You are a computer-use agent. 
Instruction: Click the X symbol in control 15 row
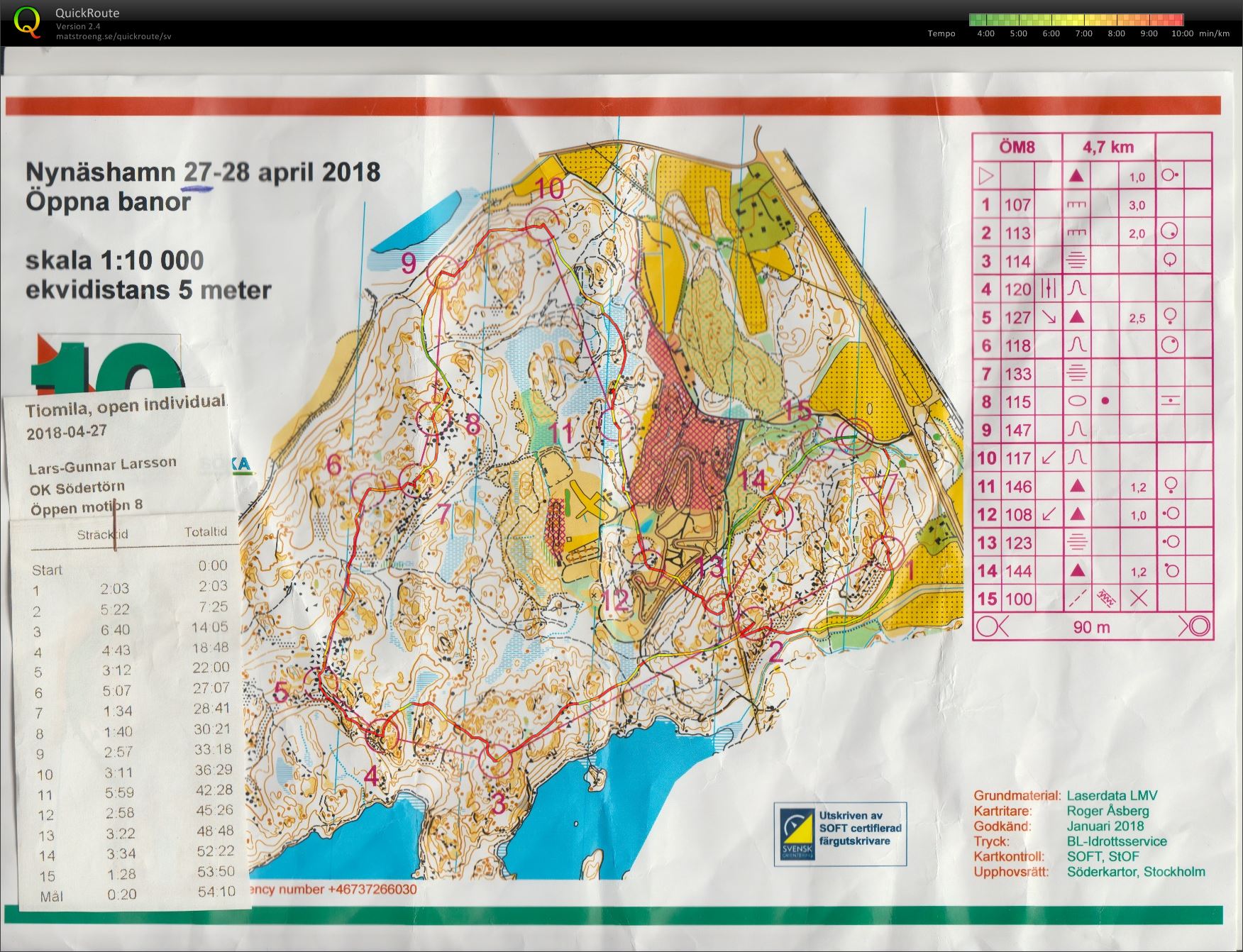click(x=1138, y=598)
